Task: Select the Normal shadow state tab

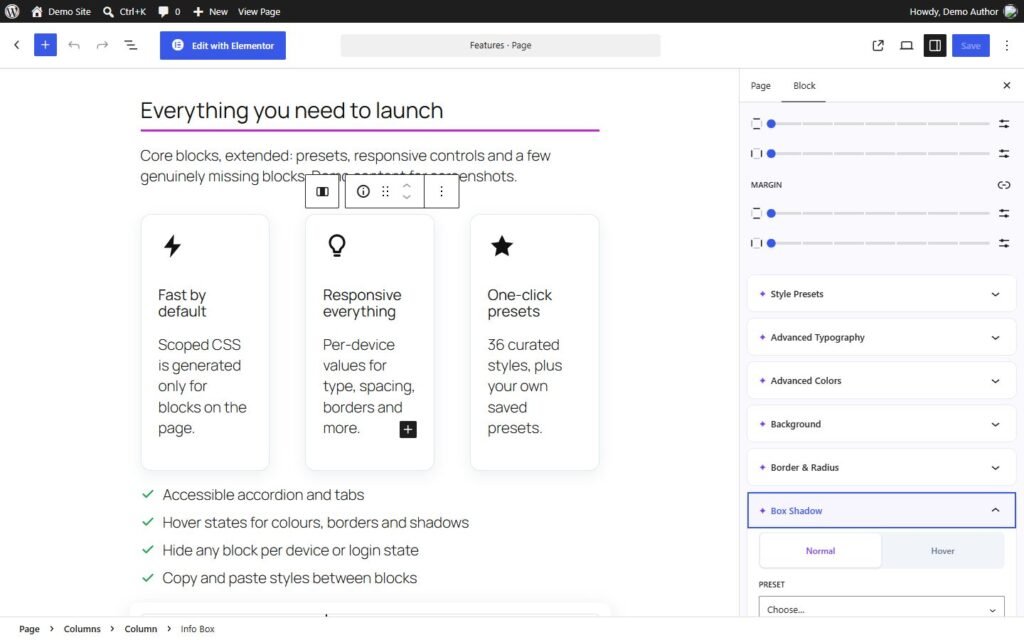Action: 820,551
